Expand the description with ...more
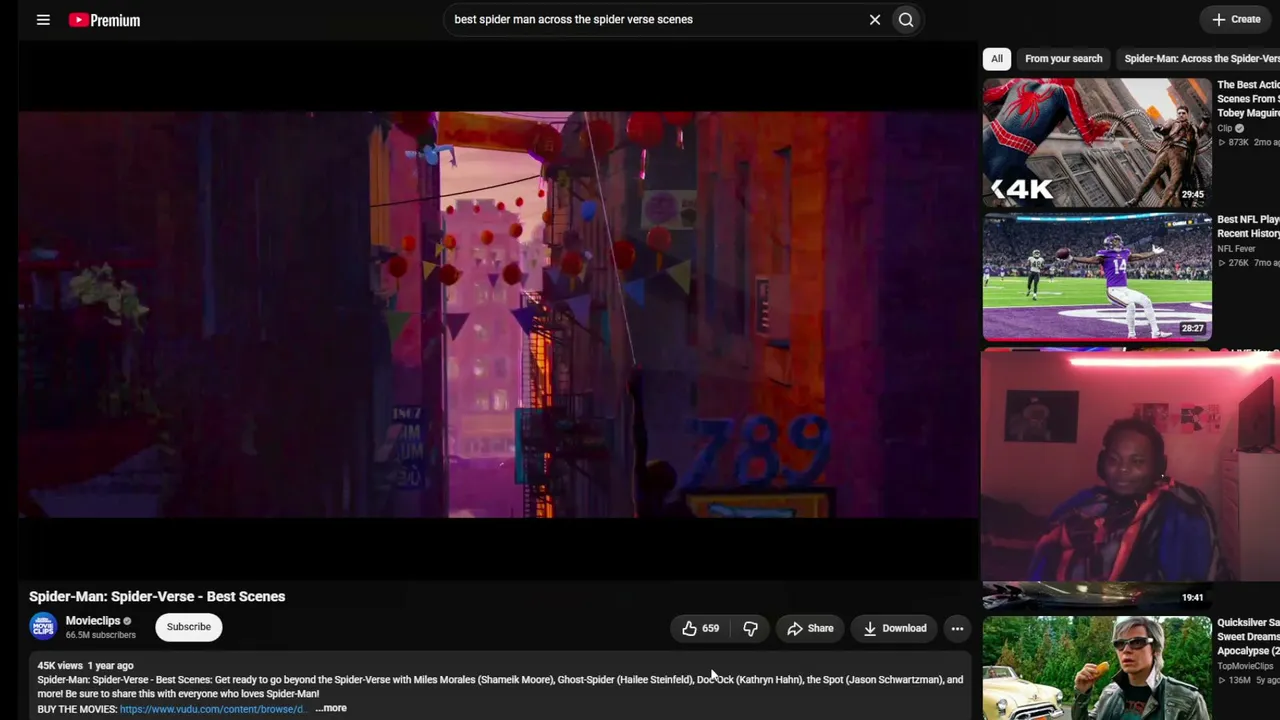 click(x=331, y=708)
